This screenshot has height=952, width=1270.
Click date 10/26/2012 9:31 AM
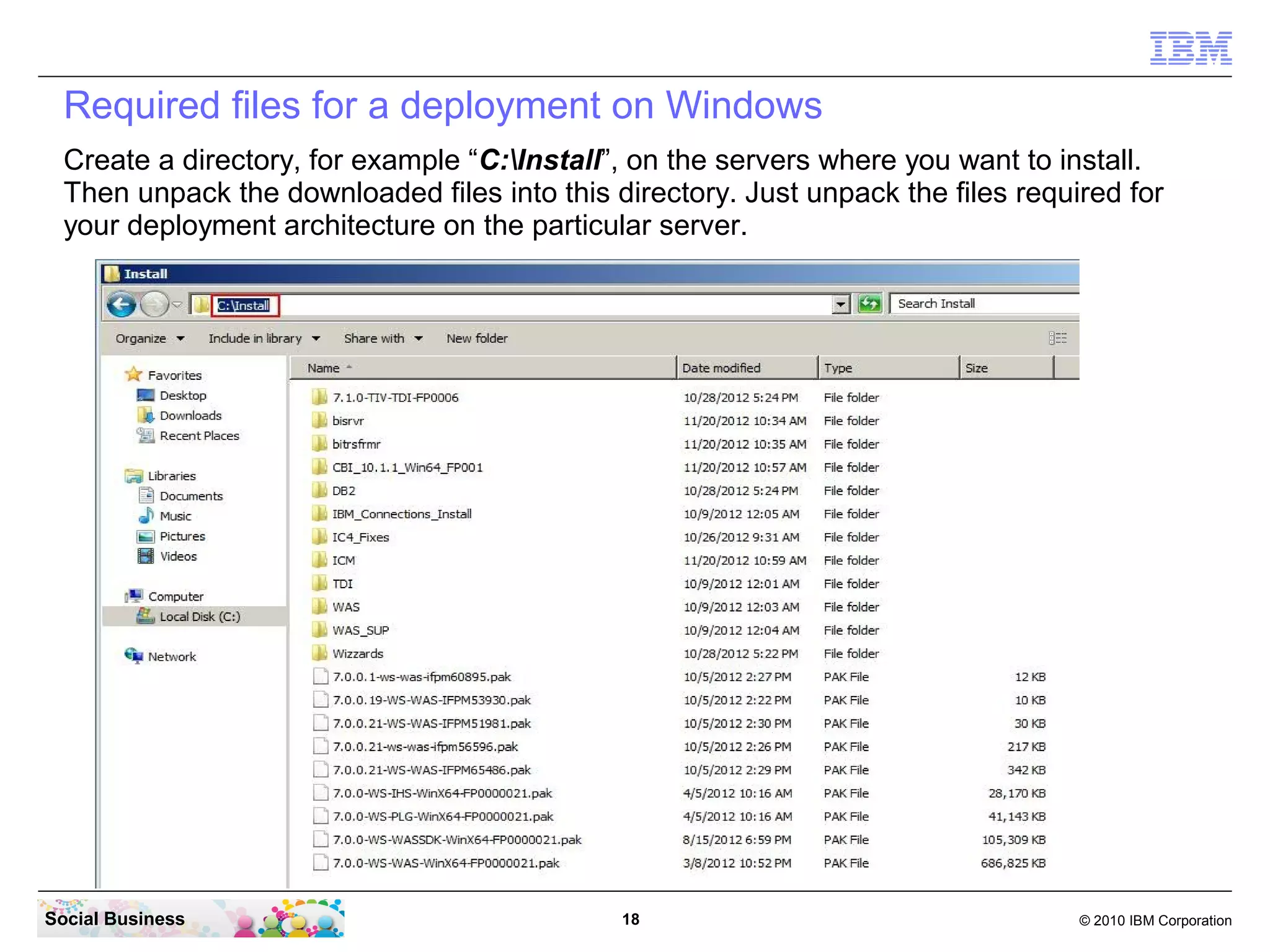point(741,537)
